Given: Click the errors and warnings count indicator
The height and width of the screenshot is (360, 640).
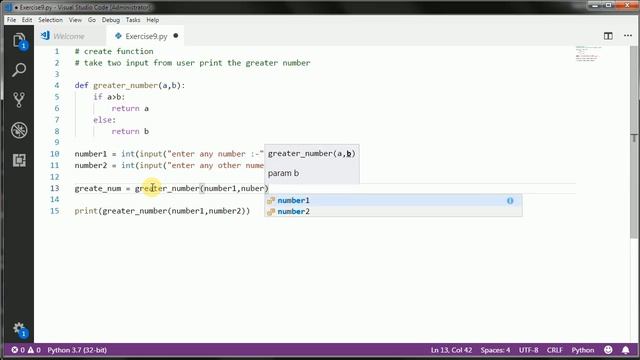Looking at the screenshot, I should (x=26, y=350).
